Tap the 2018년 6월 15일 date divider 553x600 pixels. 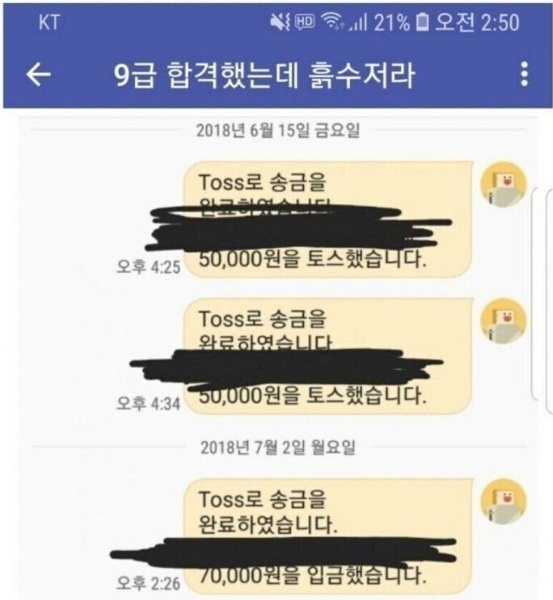278,130
